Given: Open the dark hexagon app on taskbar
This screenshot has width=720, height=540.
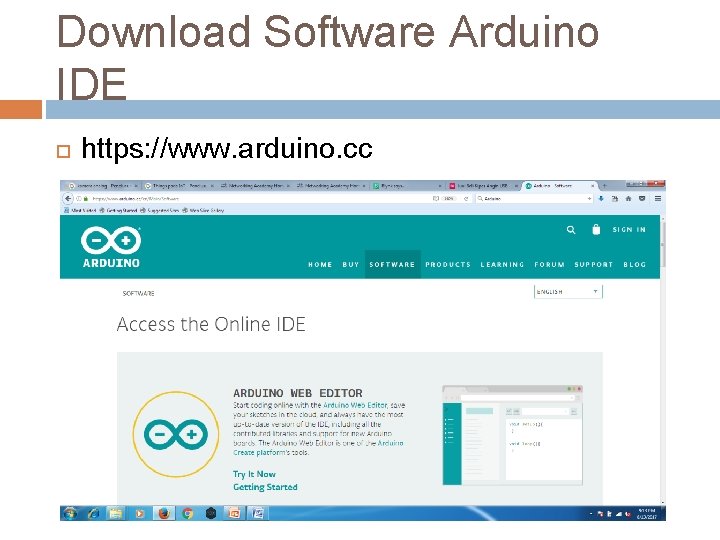Looking at the screenshot, I should (211, 513).
